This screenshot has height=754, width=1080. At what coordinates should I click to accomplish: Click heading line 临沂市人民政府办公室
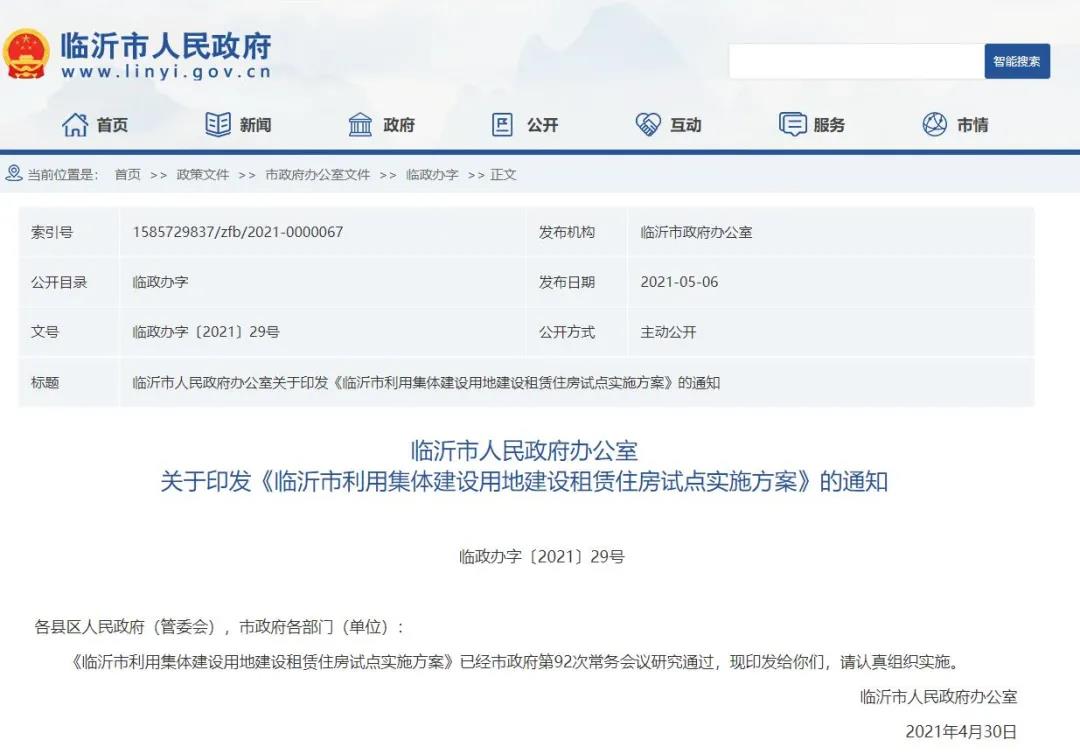click(x=524, y=451)
